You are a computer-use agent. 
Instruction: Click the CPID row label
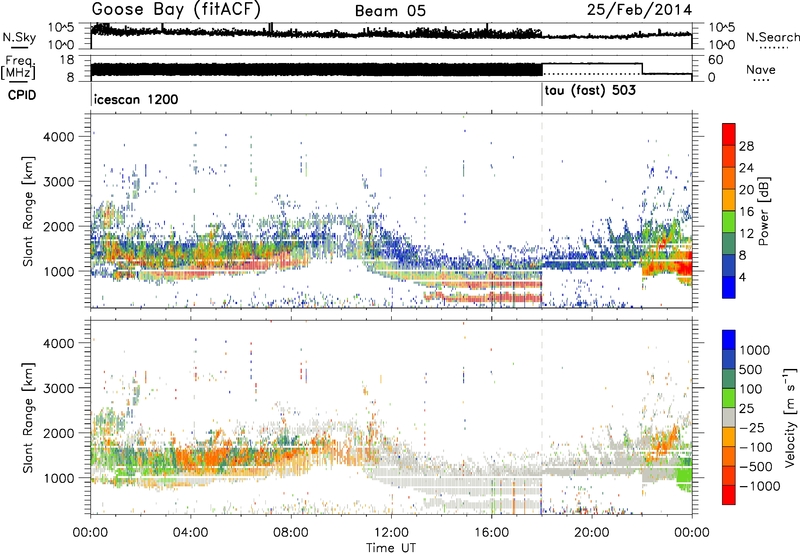22,95
